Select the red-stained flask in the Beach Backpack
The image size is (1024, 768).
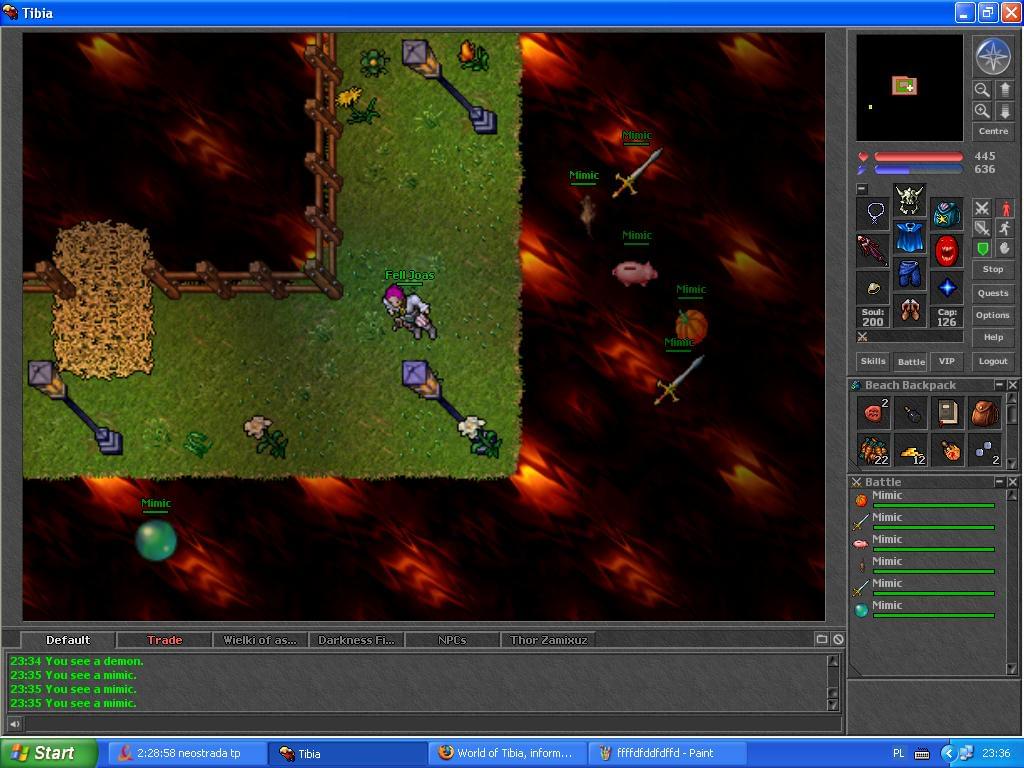click(948, 450)
